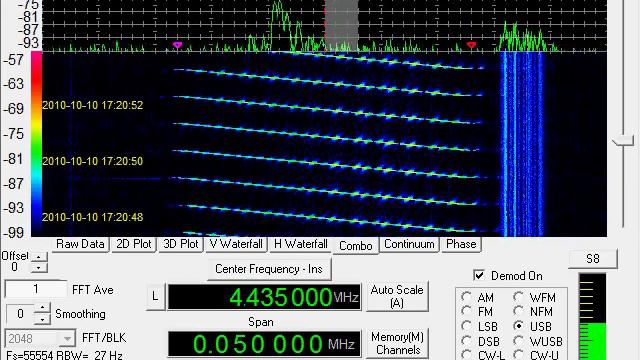The image size is (640, 360).
Task: Select CW-L demodulation mode
Action: click(x=467, y=355)
